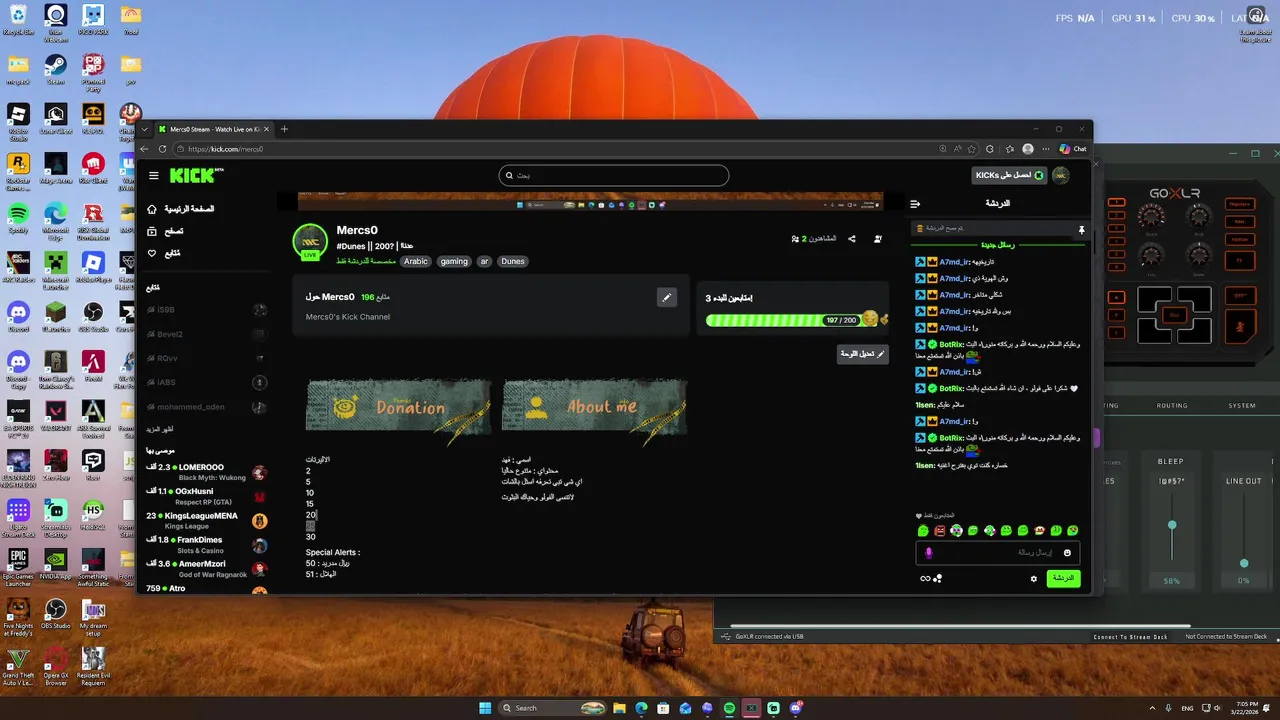Click the edit panels button
The height and width of the screenshot is (720, 1280).
pyautogui.click(x=862, y=354)
